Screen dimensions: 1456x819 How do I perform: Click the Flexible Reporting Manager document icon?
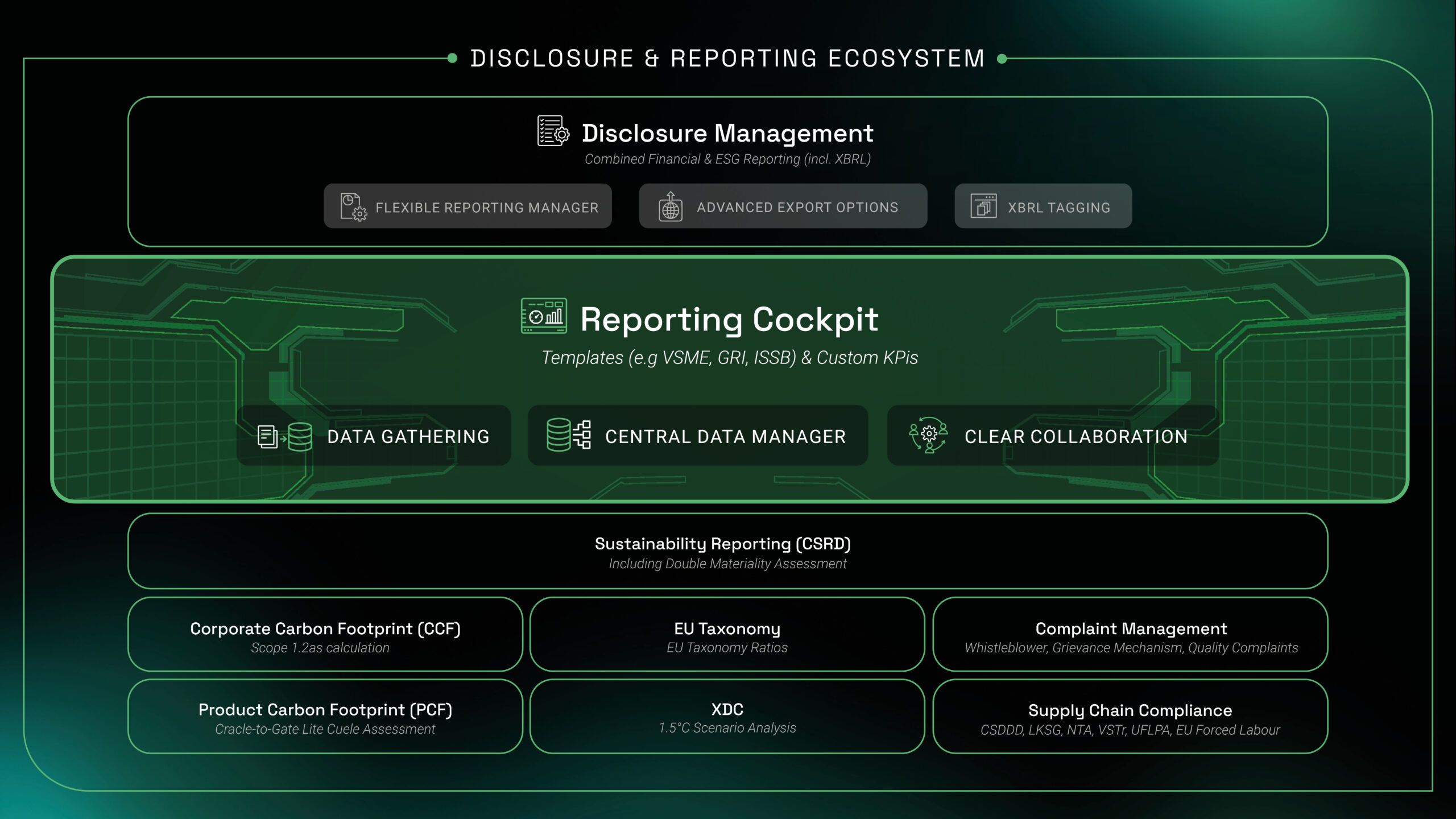pos(353,206)
